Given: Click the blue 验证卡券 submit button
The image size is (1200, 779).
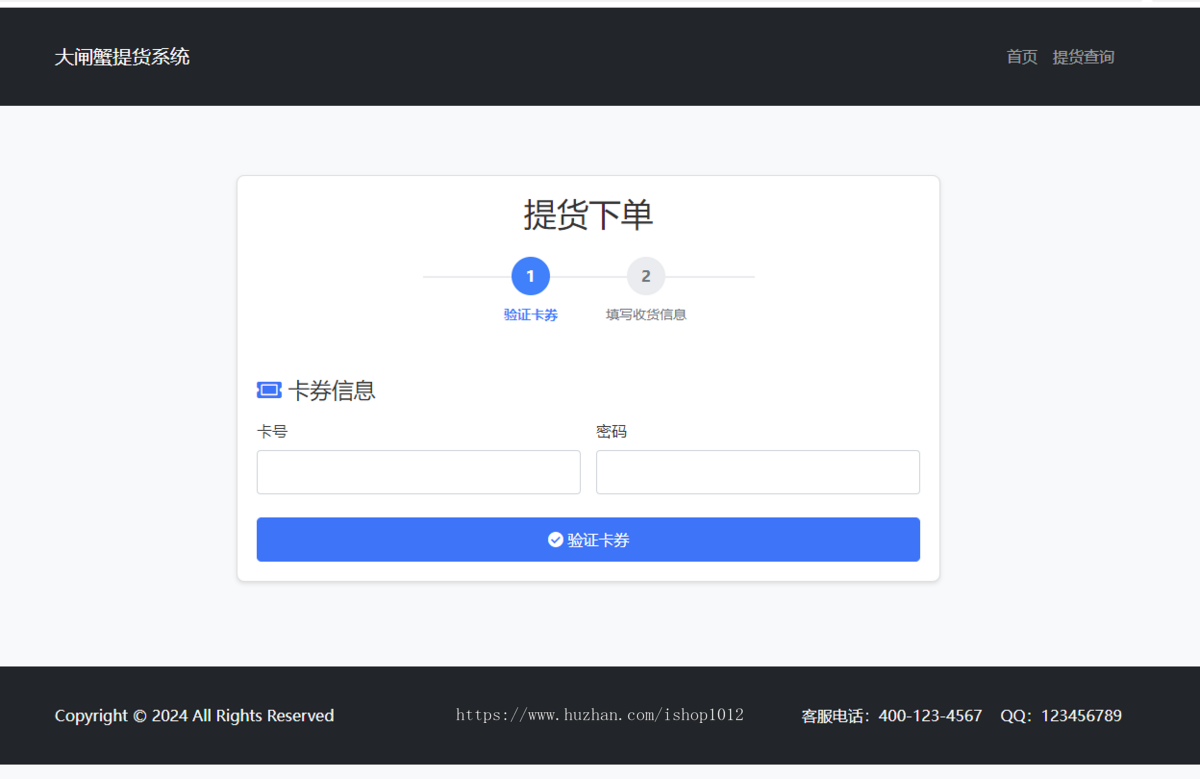Looking at the screenshot, I should click(588, 540).
